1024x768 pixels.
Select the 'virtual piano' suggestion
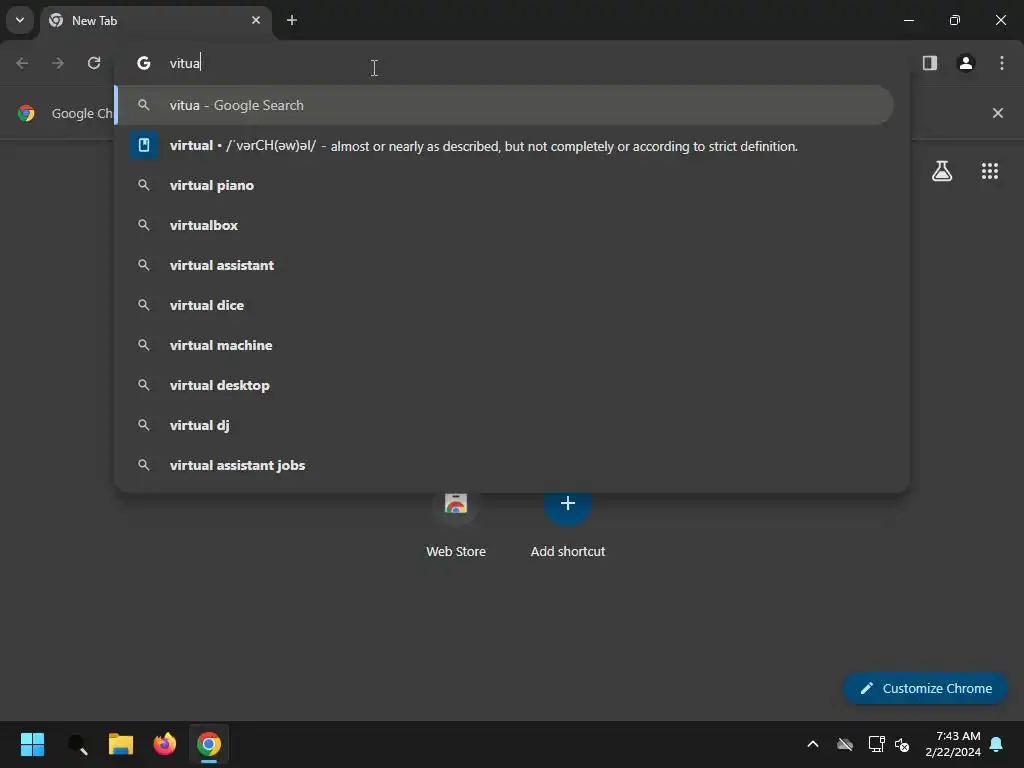click(x=504, y=185)
